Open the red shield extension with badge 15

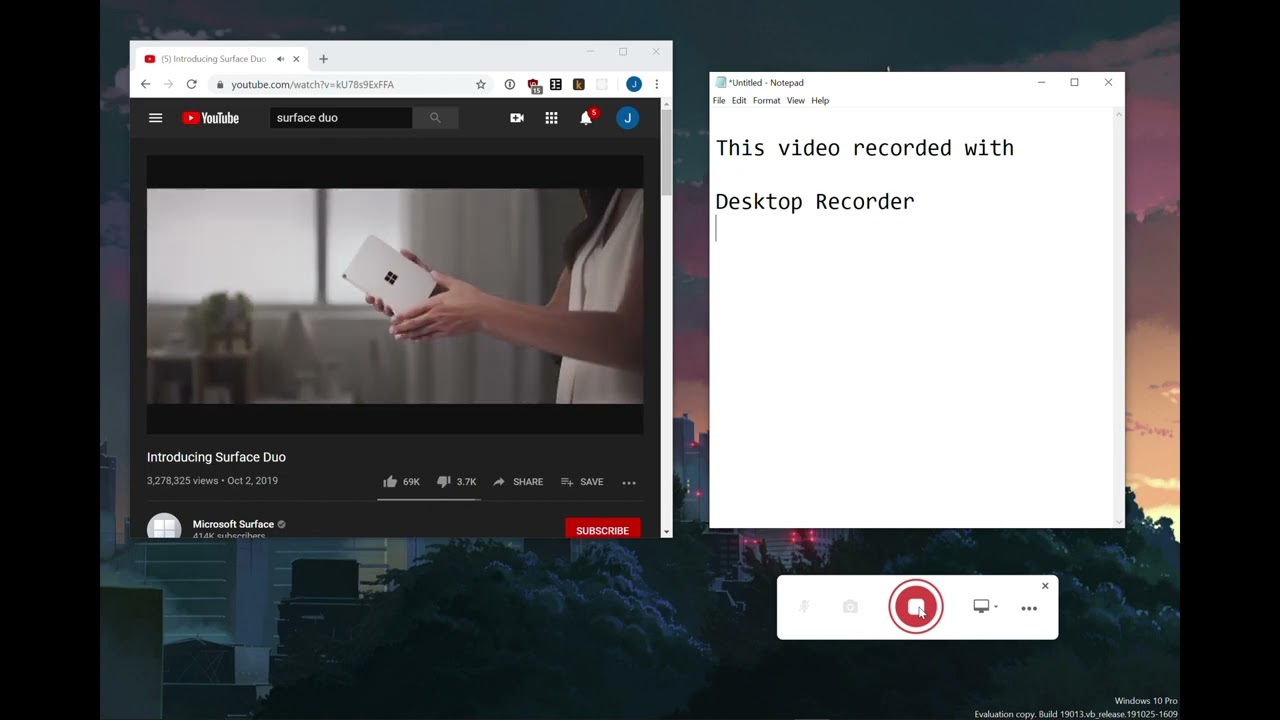534,86
